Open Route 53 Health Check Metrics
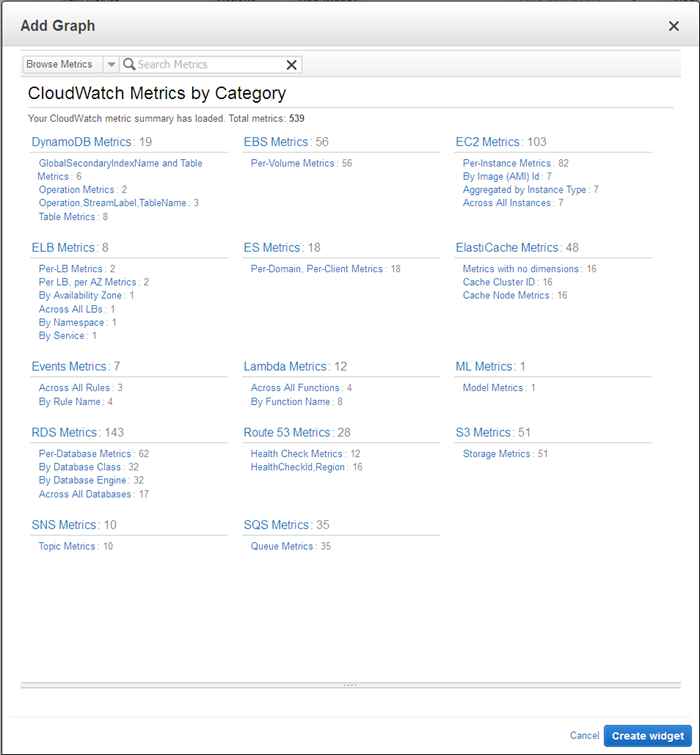Screen dimensions: 700x755 (297, 454)
